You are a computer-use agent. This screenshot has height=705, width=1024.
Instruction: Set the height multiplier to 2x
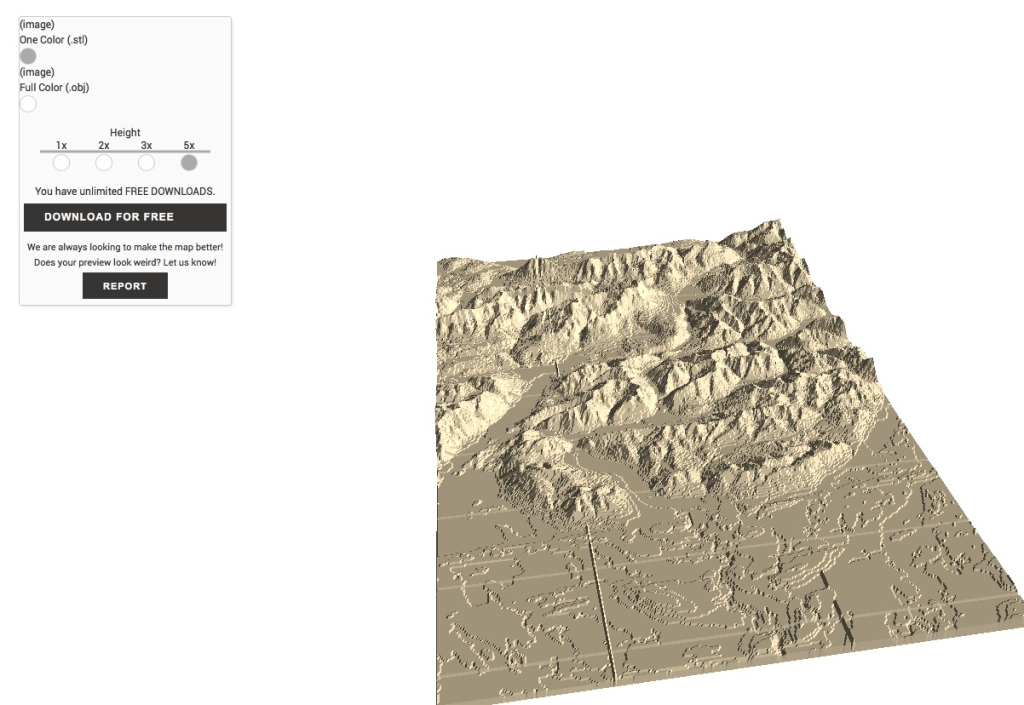(104, 162)
